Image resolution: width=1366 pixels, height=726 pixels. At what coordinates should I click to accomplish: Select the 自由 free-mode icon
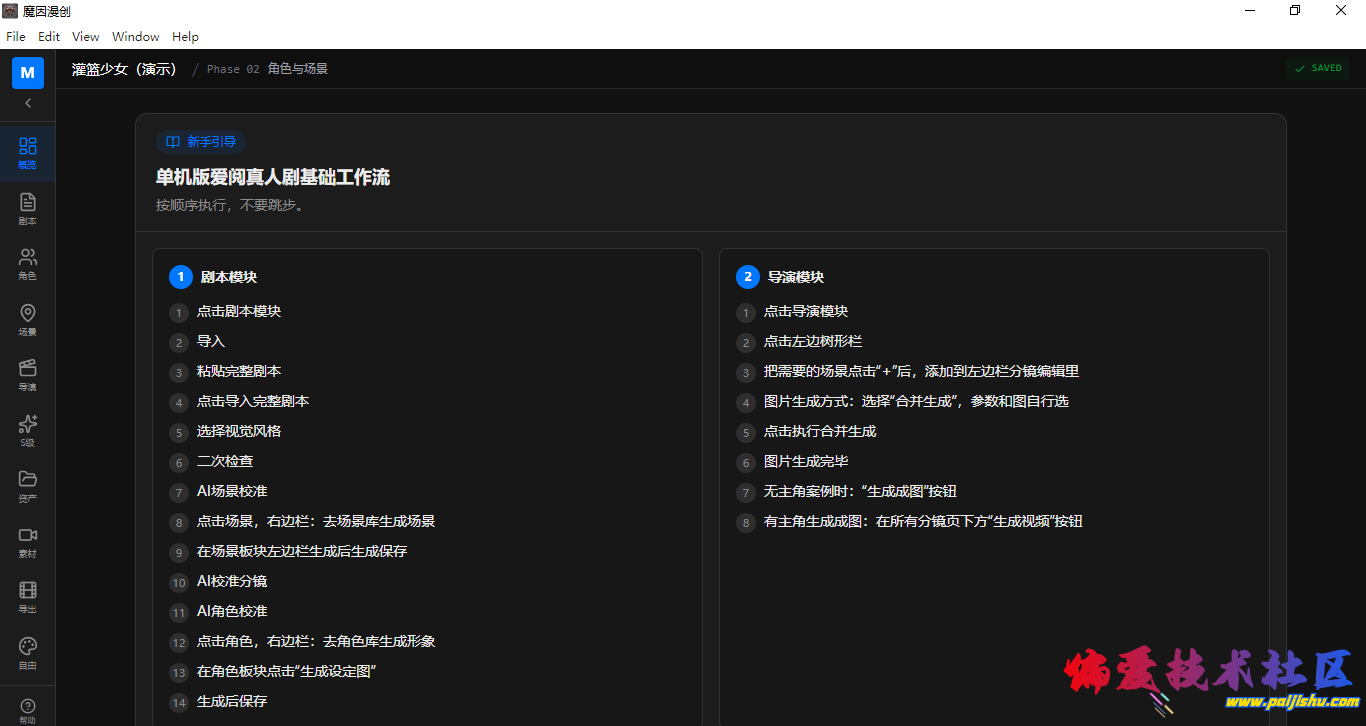point(27,652)
